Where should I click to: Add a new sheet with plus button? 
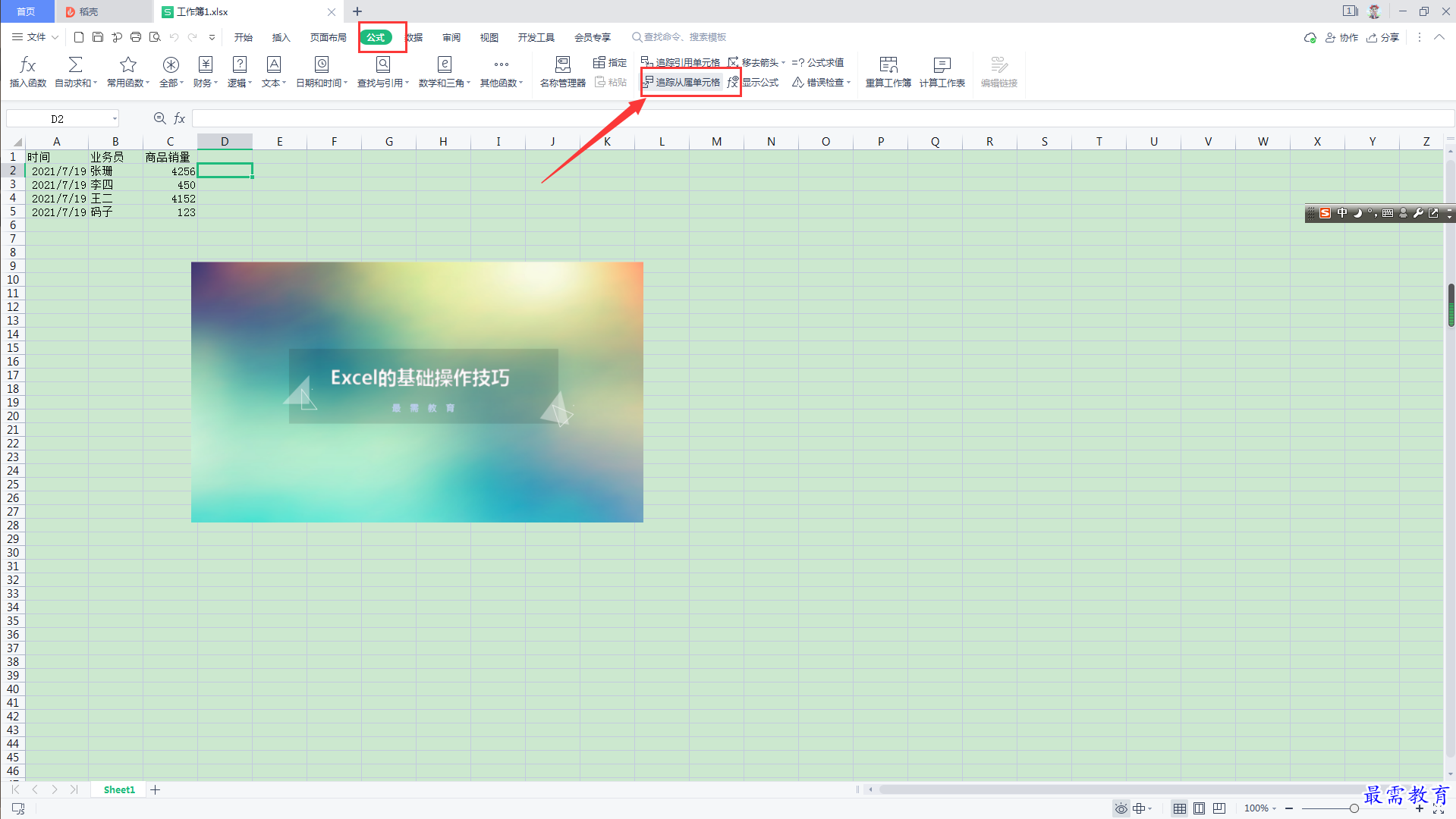pyautogui.click(x=156, y=790)
